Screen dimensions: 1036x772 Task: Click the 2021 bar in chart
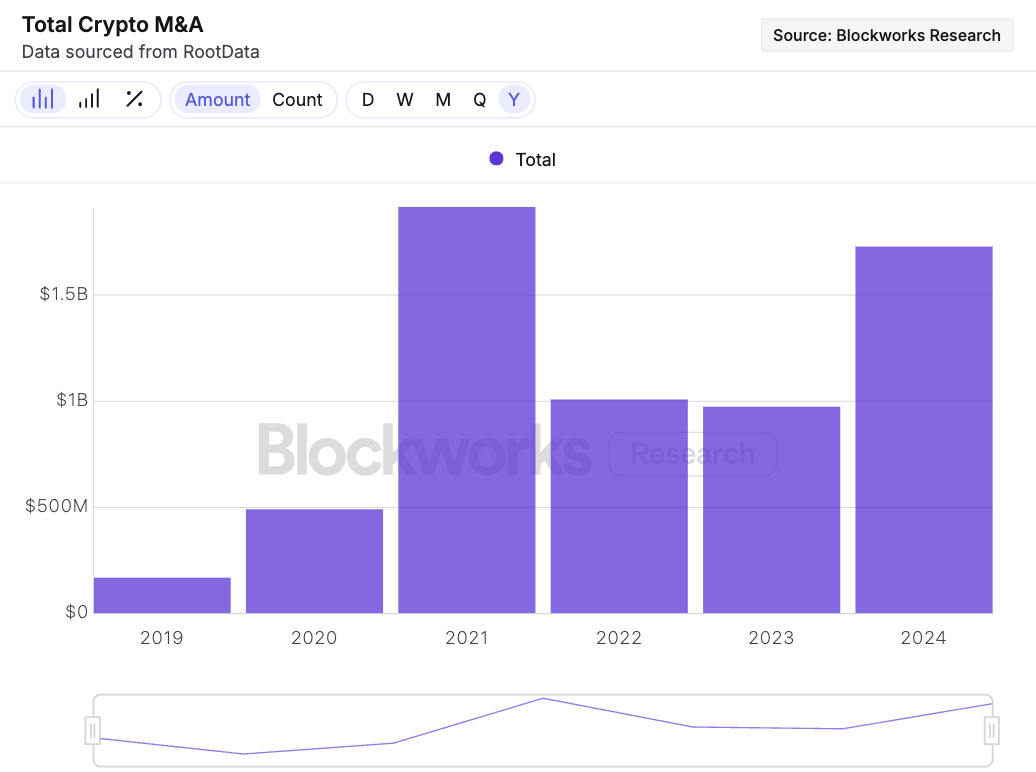pos(467,410)
